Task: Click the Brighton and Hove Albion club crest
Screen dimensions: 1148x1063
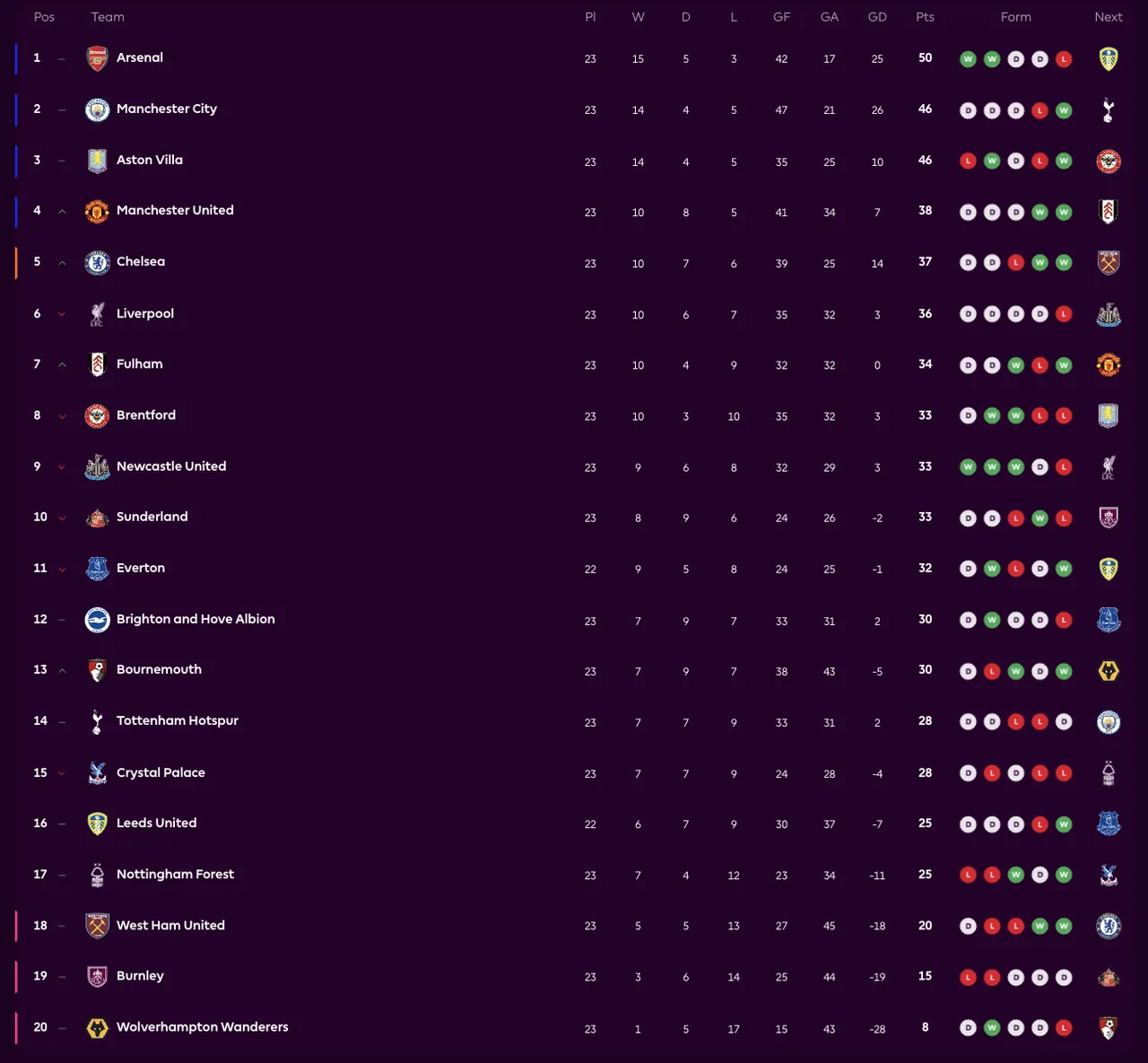Action: click(97, 620)
